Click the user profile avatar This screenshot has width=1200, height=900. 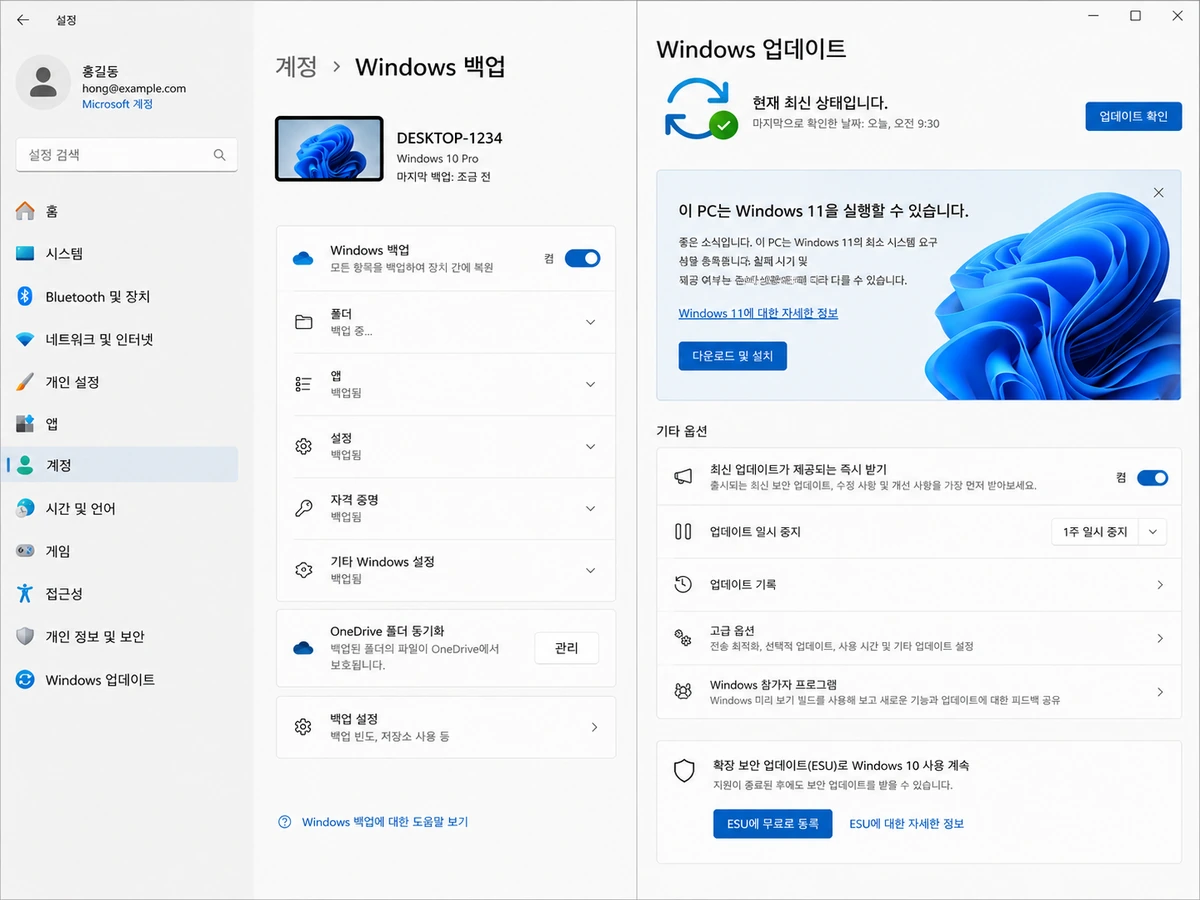click(43, 82)
